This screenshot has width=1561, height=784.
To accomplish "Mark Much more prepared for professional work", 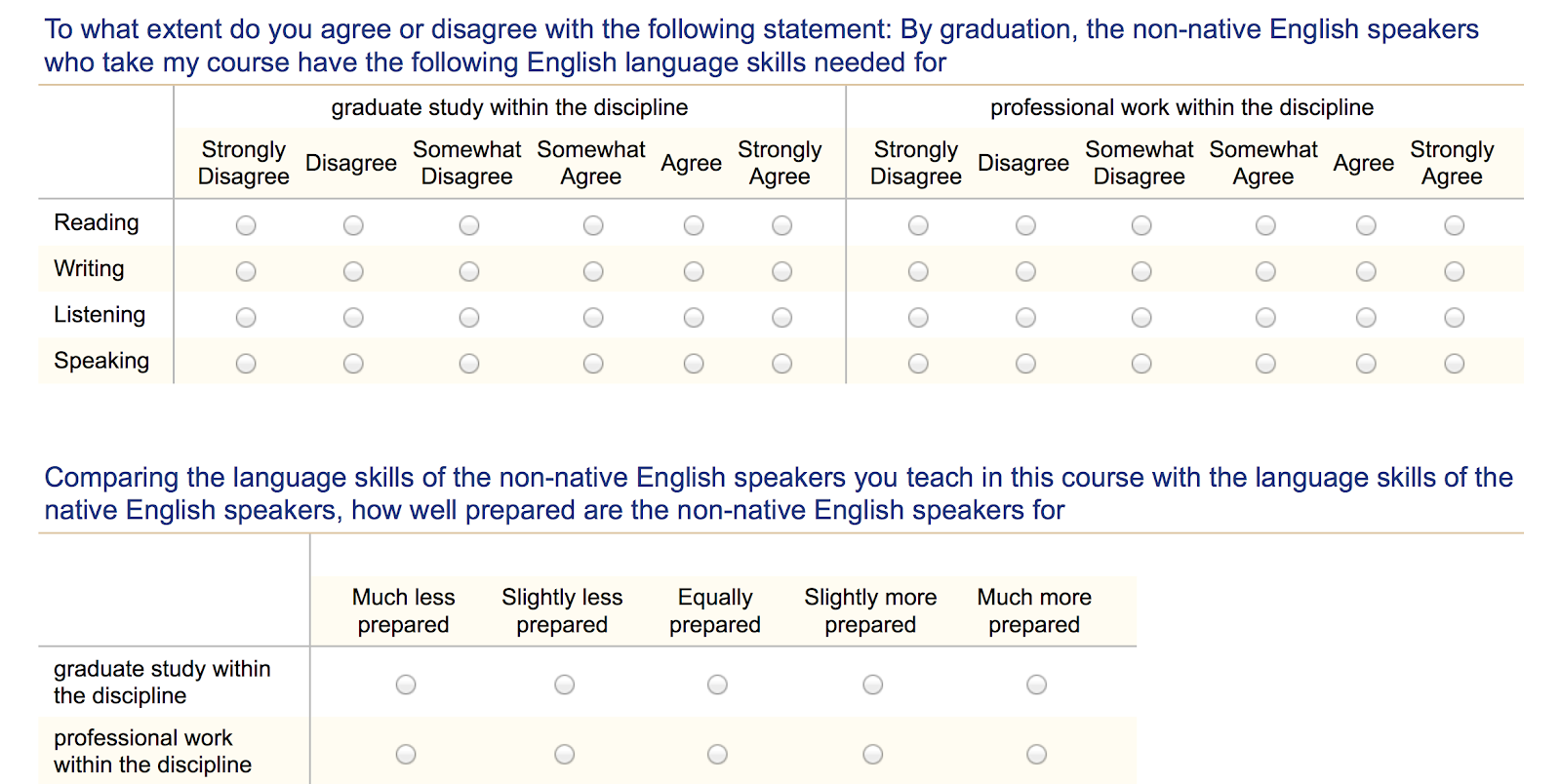I will (1036, 754).
